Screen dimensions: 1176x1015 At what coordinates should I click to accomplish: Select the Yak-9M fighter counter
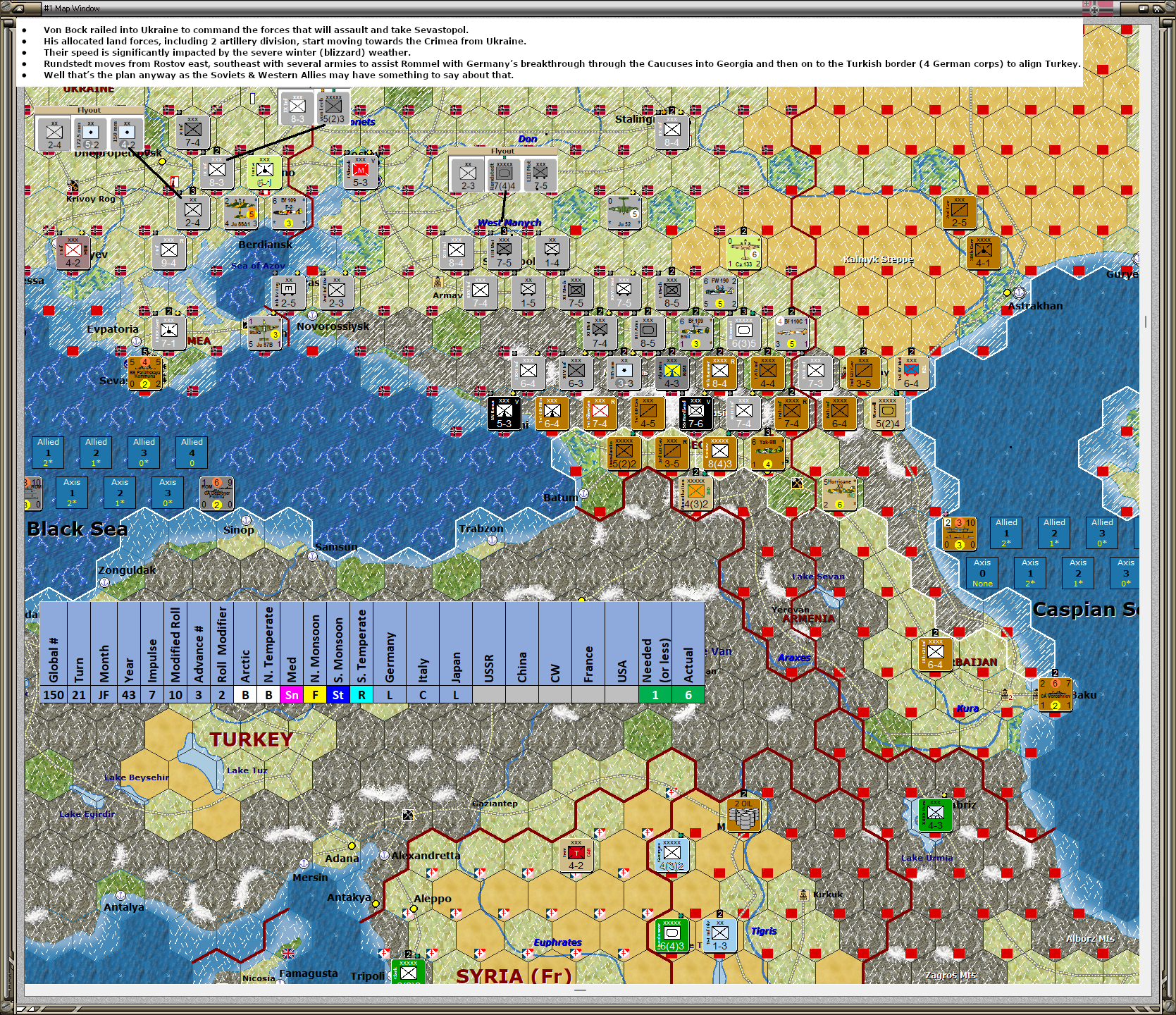pyautogui.click(x=767, y=453)
